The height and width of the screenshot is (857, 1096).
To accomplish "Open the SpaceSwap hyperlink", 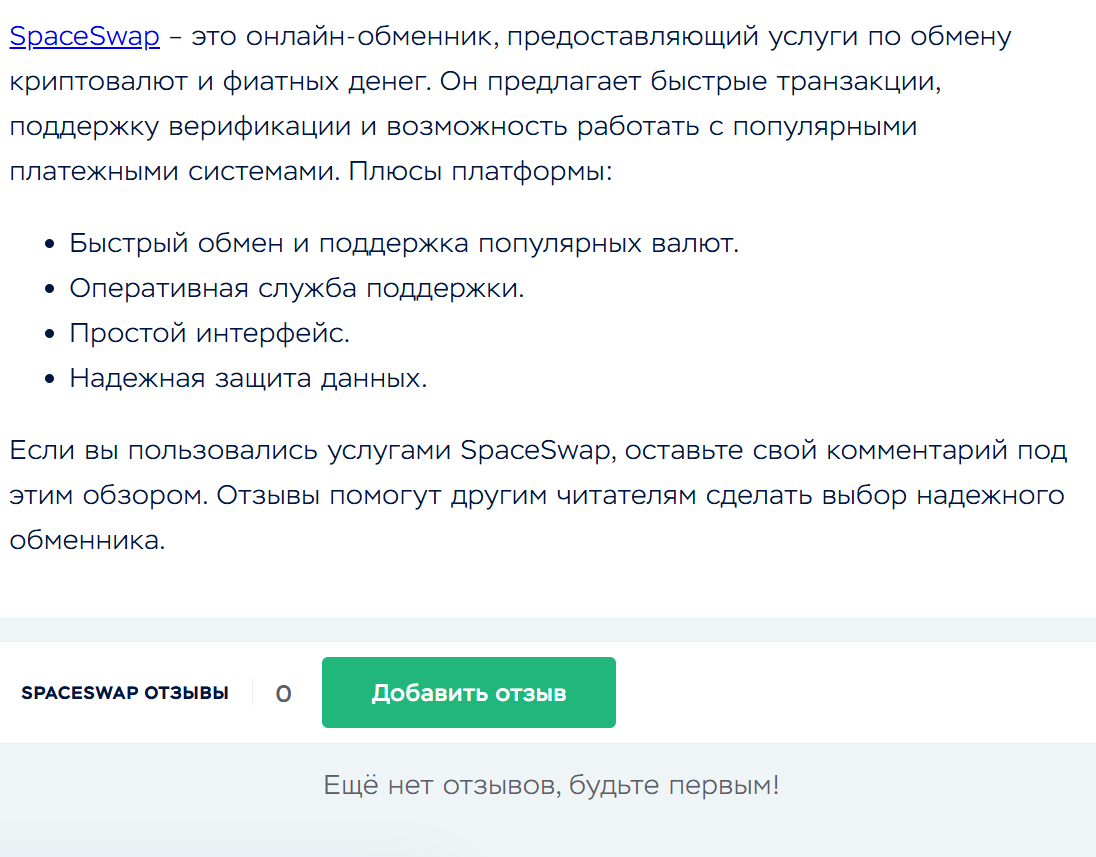I will tap(84, 38).
